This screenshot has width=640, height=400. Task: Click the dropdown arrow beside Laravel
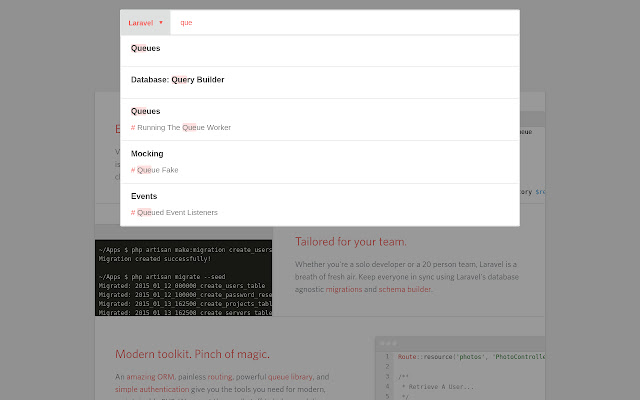click(x=161, y=23)
